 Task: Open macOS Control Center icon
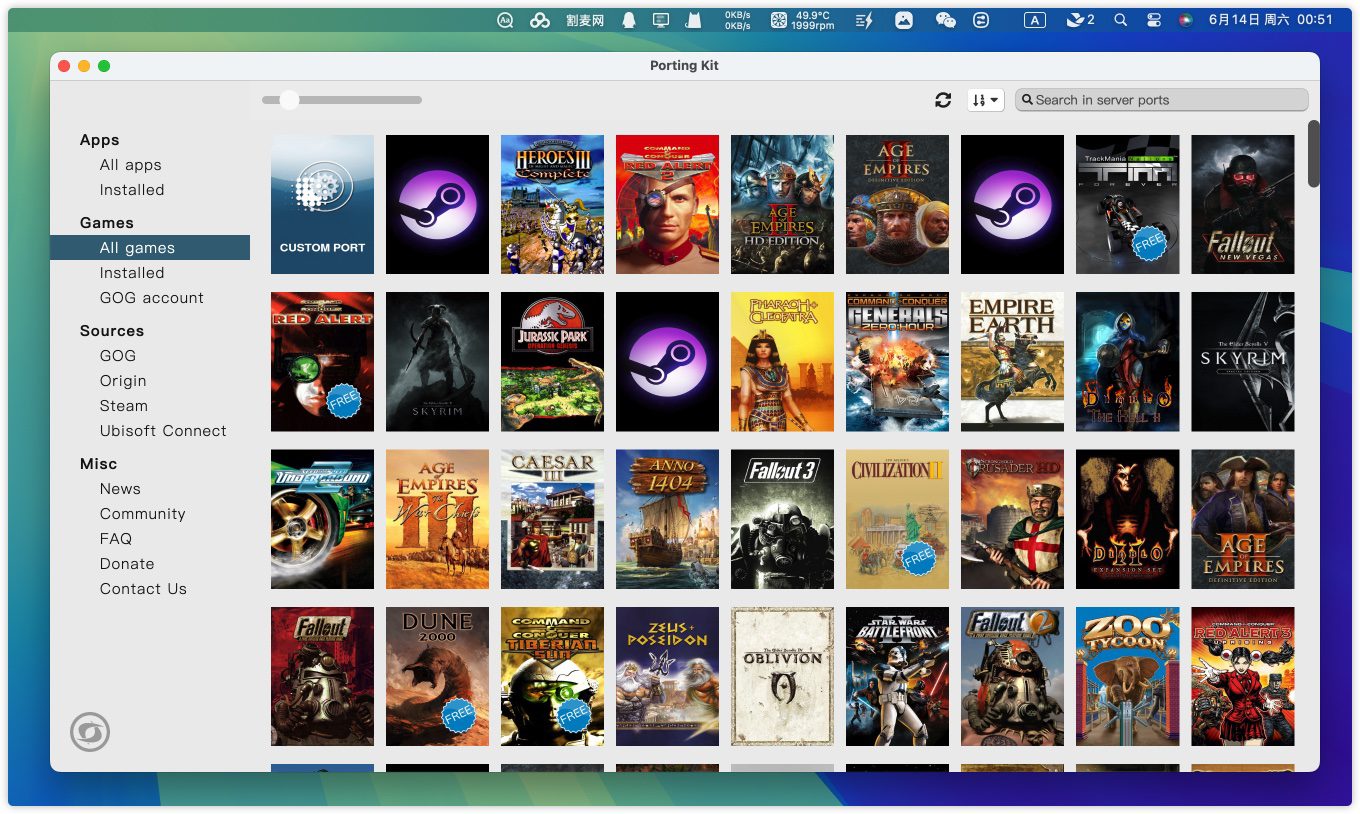point(1153,20)
